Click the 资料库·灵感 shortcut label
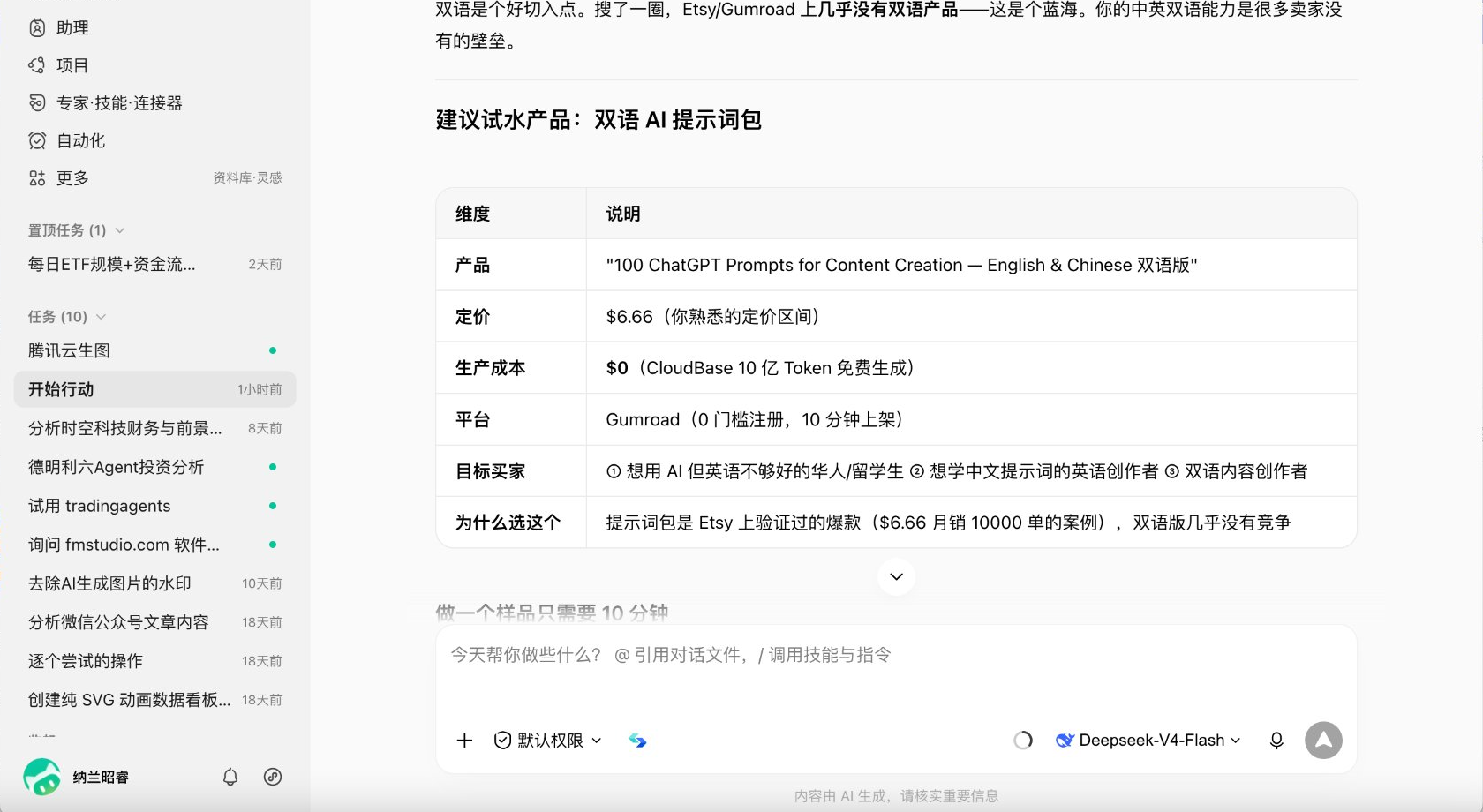1483x812 pixels. pos(247,178)
